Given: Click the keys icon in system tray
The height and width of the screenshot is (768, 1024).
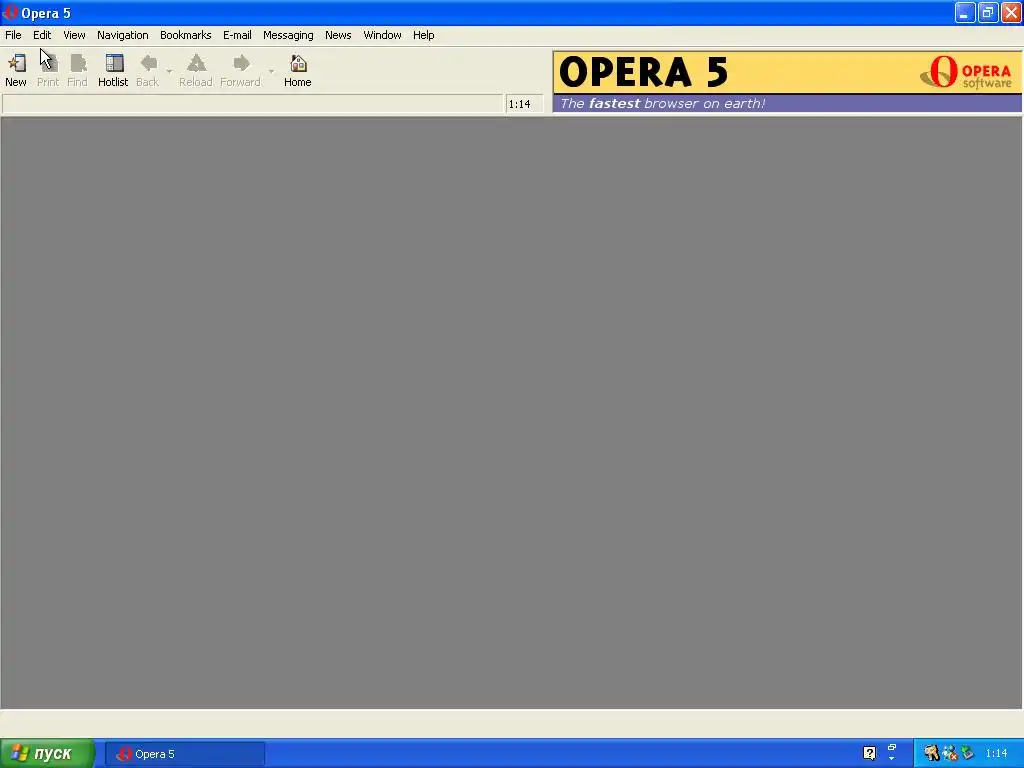Looking at the screenshot, I should (x=931, y=753).
